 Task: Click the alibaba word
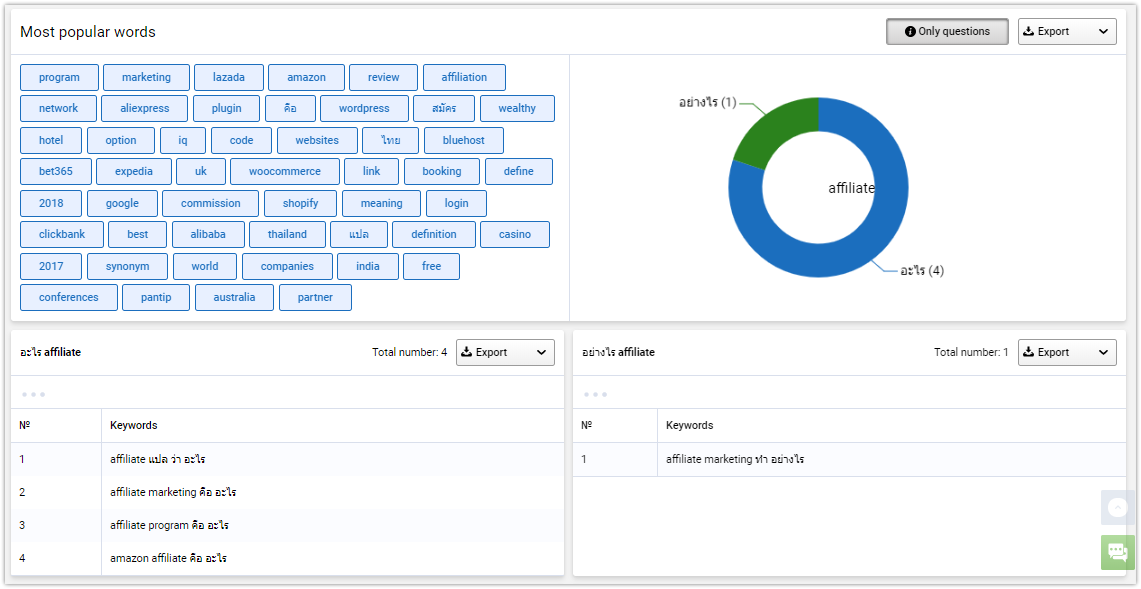(208, 234)
